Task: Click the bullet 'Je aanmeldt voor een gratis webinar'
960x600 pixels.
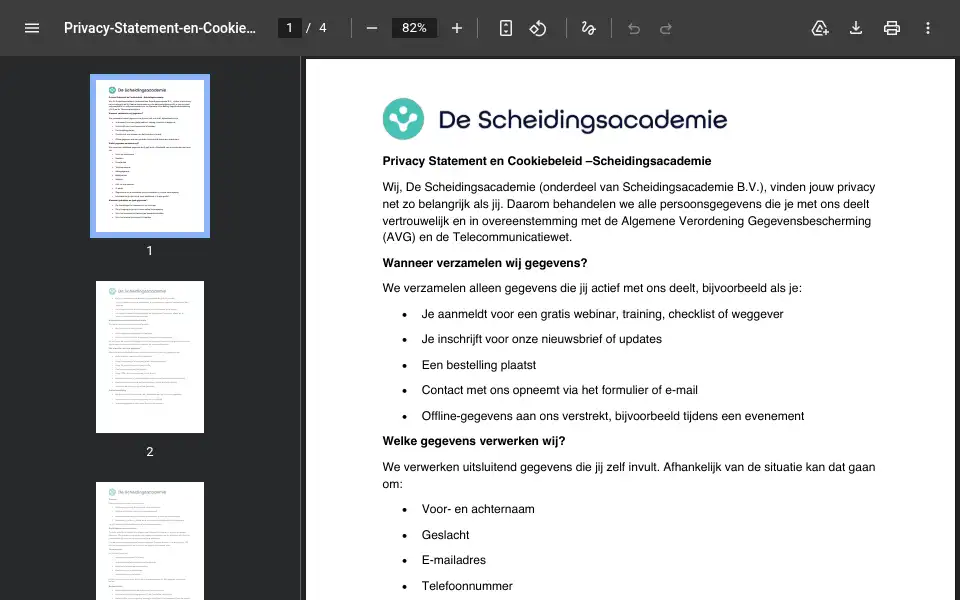Action: click(x=602, y=314)
